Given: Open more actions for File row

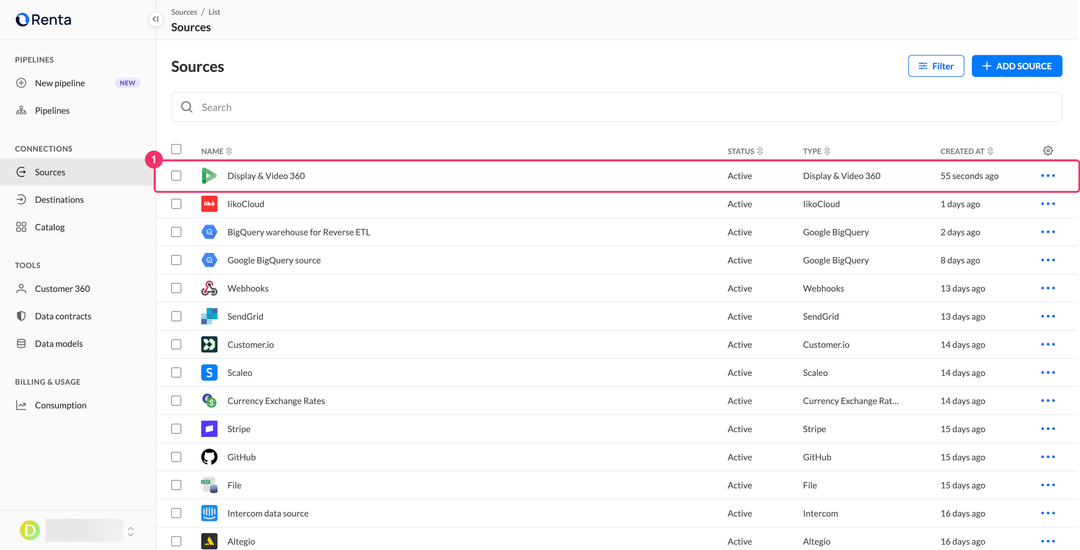Looking at the screenshot, I should click(x=1048, y=485).
